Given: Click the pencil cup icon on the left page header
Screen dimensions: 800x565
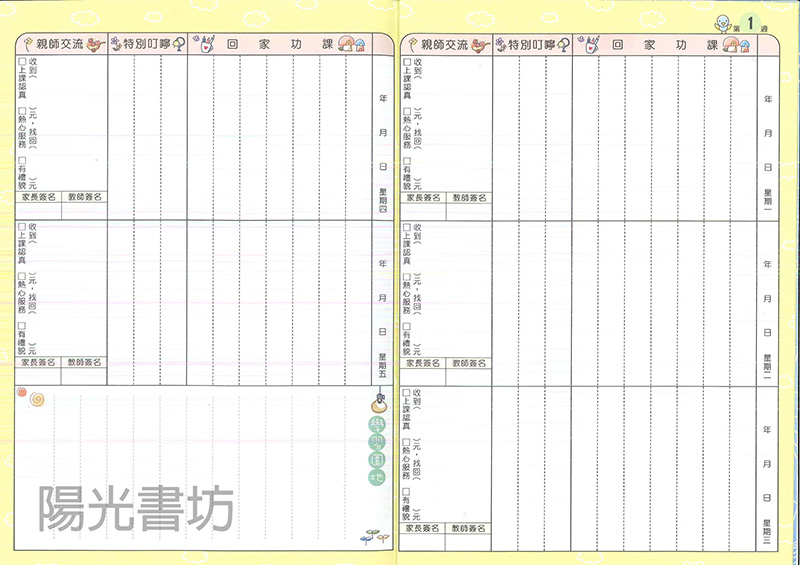Looking at the screenshot, I should pyautogui.click(x=208, y=44).
